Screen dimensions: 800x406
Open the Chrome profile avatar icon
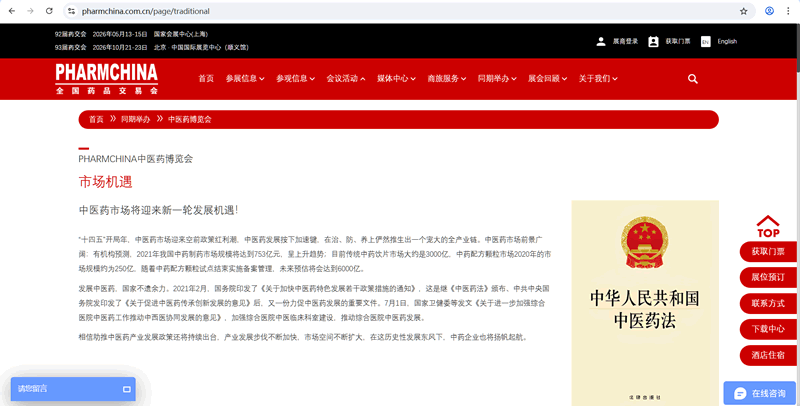(769, 11)
